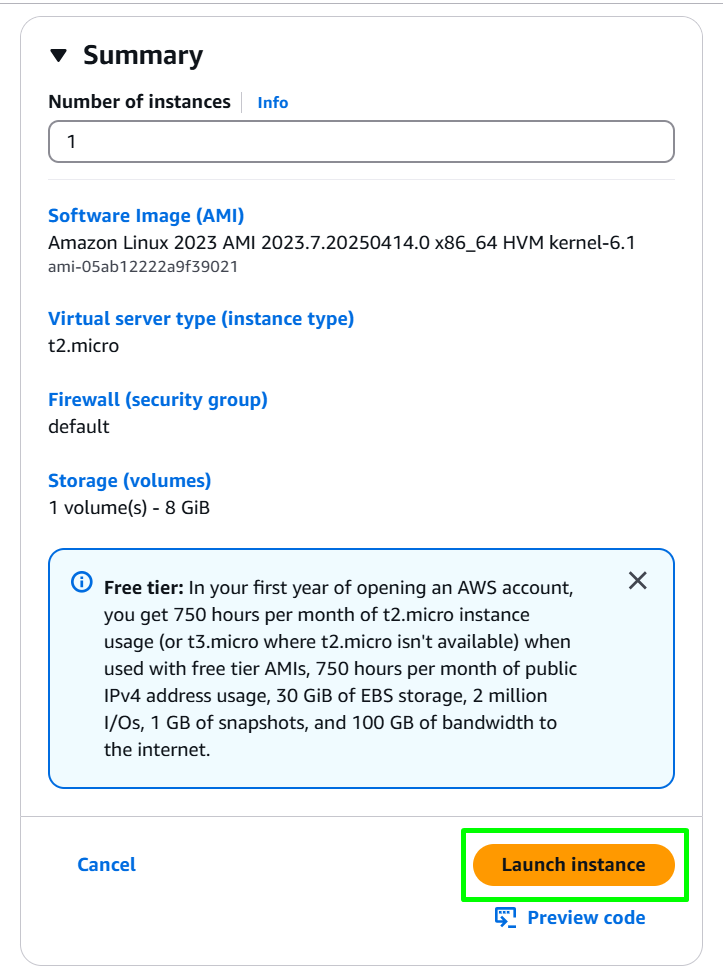Click the bold Free tier label
The width and height of the screenshot is (723, 979).
(x=144, y=588)
